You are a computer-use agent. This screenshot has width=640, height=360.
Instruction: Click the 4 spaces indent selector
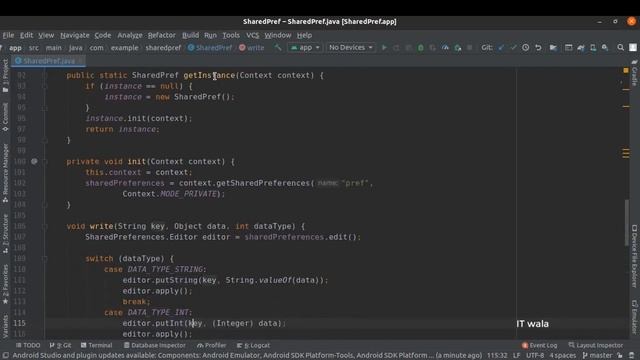coord(562,356)
